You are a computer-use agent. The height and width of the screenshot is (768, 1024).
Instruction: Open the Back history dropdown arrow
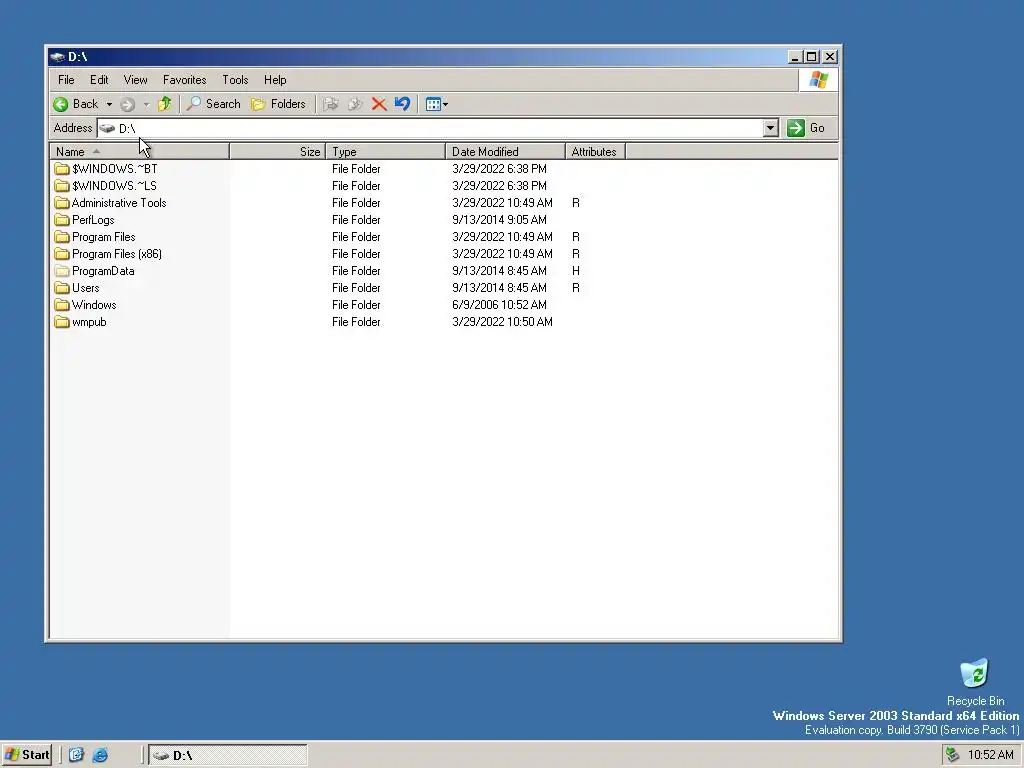109,104
